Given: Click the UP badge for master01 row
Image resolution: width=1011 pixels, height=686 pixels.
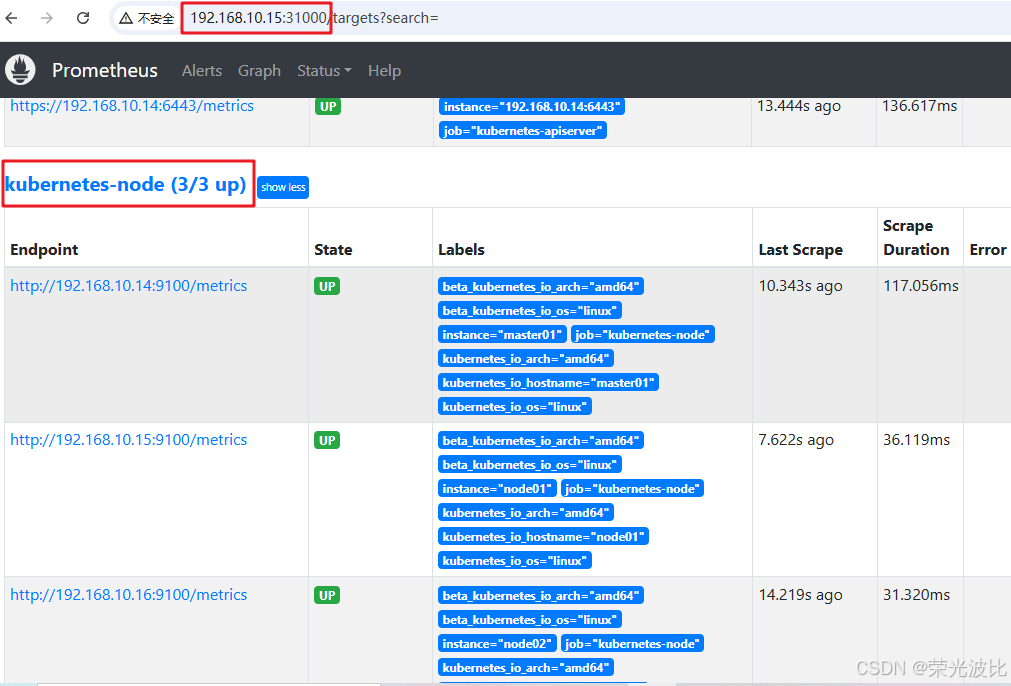Looking at the screenshot, I should point(327,286).
